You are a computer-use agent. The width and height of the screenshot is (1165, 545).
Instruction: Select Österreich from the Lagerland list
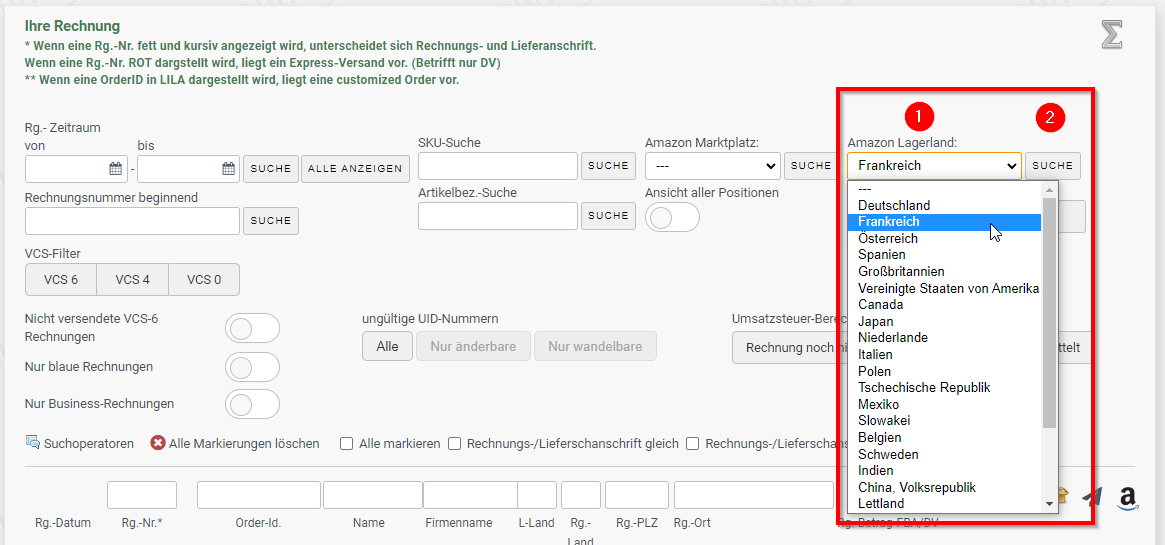coord(888,239)
